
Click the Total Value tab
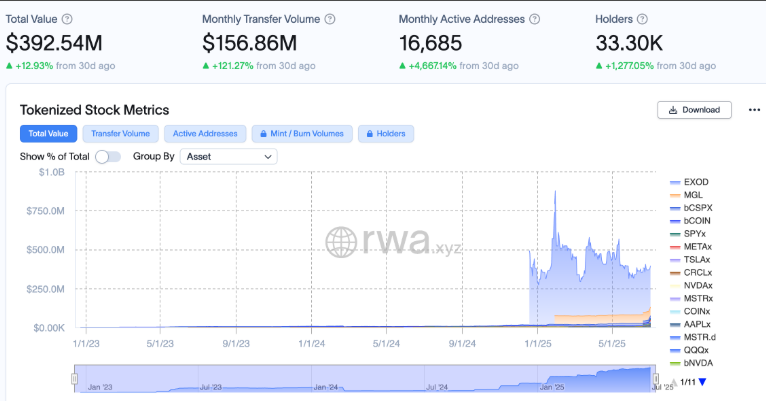tap(47, 133)
